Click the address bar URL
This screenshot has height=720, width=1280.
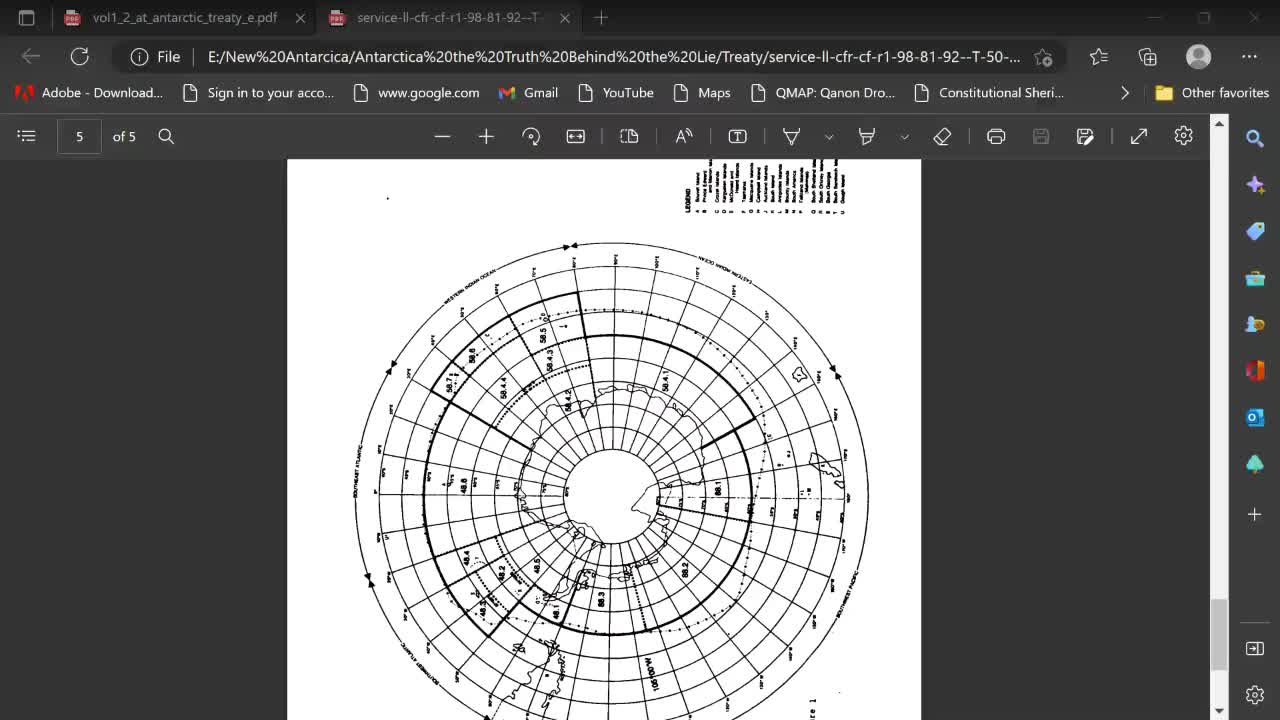coord(614,57)
